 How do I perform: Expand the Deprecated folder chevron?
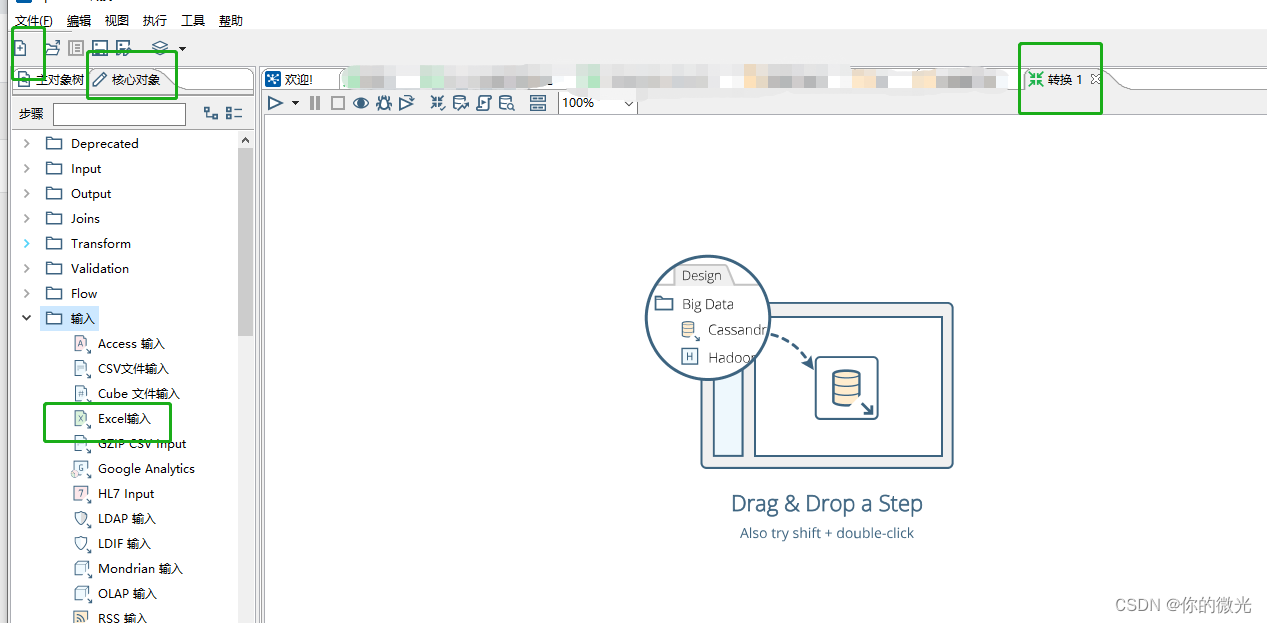click(27, 144)
